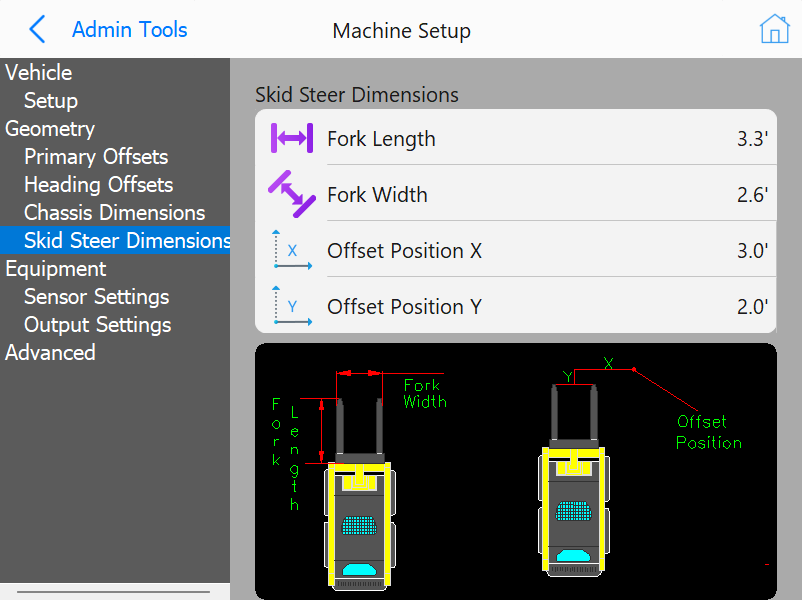Click the Offset Position Y axis icon

click(x=292, y=306)
